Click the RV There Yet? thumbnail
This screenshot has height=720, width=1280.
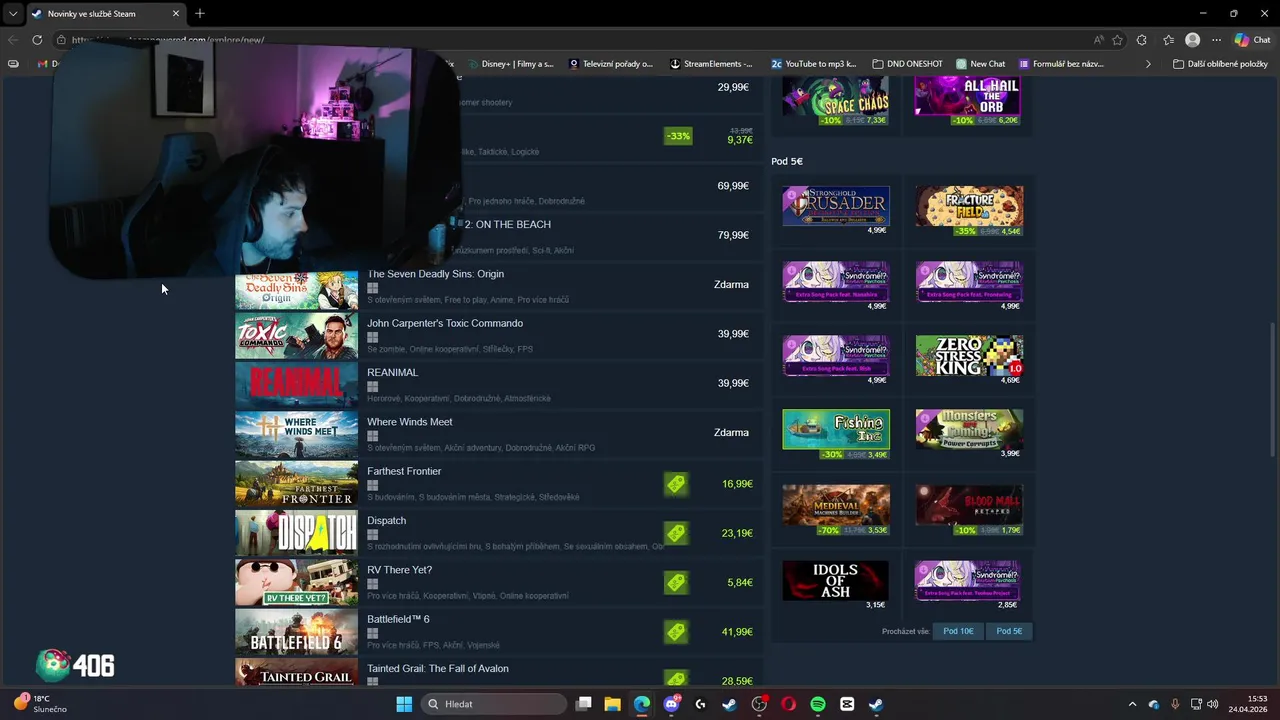click(296, 582)
